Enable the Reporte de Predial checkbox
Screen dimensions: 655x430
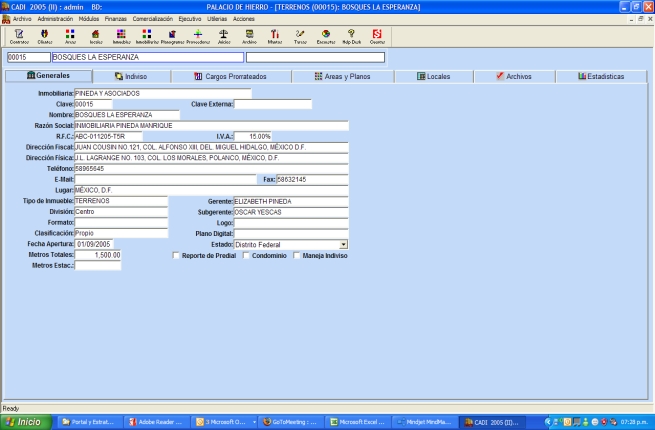pos(177,255)
